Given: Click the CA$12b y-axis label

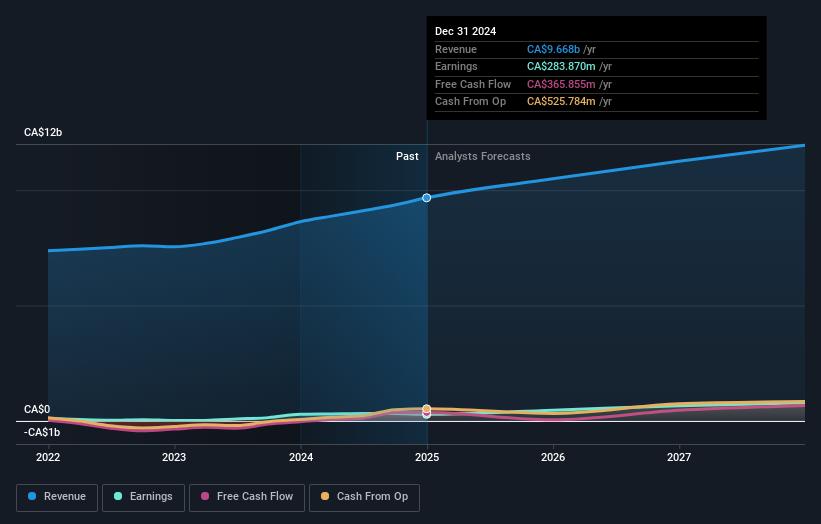Looking at the screenshot, I should pos(43,132).
